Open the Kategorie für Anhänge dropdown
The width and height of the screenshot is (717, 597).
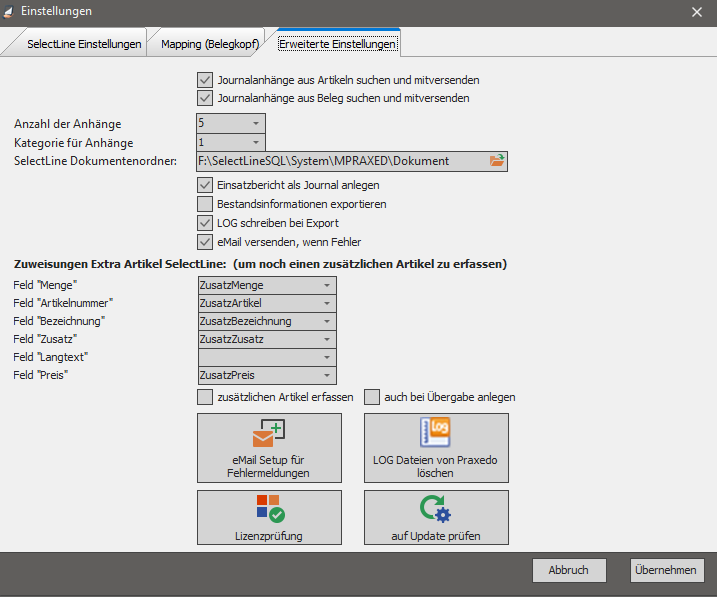click(x=256, y=142)
